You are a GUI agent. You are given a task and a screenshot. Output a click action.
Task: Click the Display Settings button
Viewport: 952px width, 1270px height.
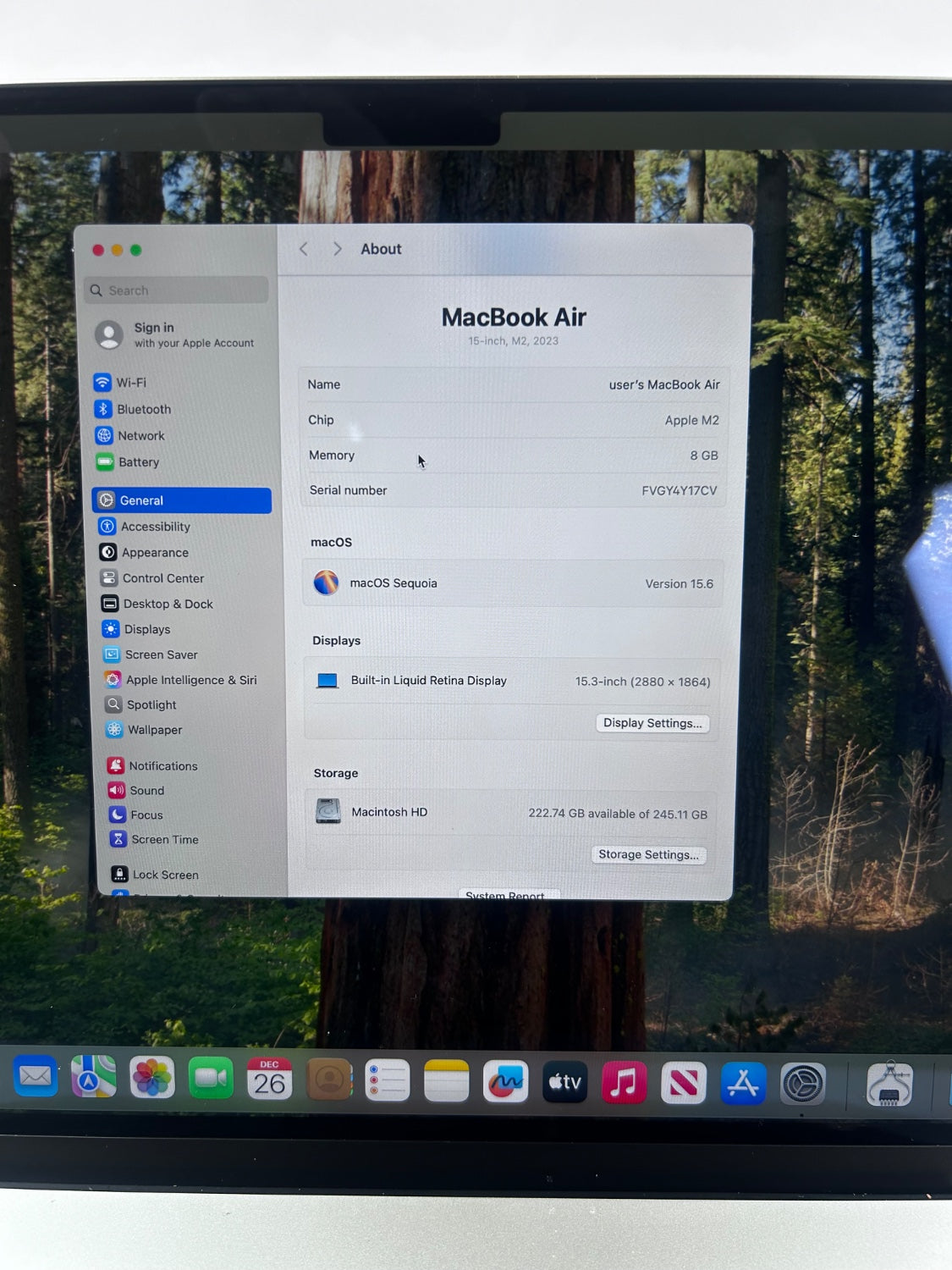point(652,723)
